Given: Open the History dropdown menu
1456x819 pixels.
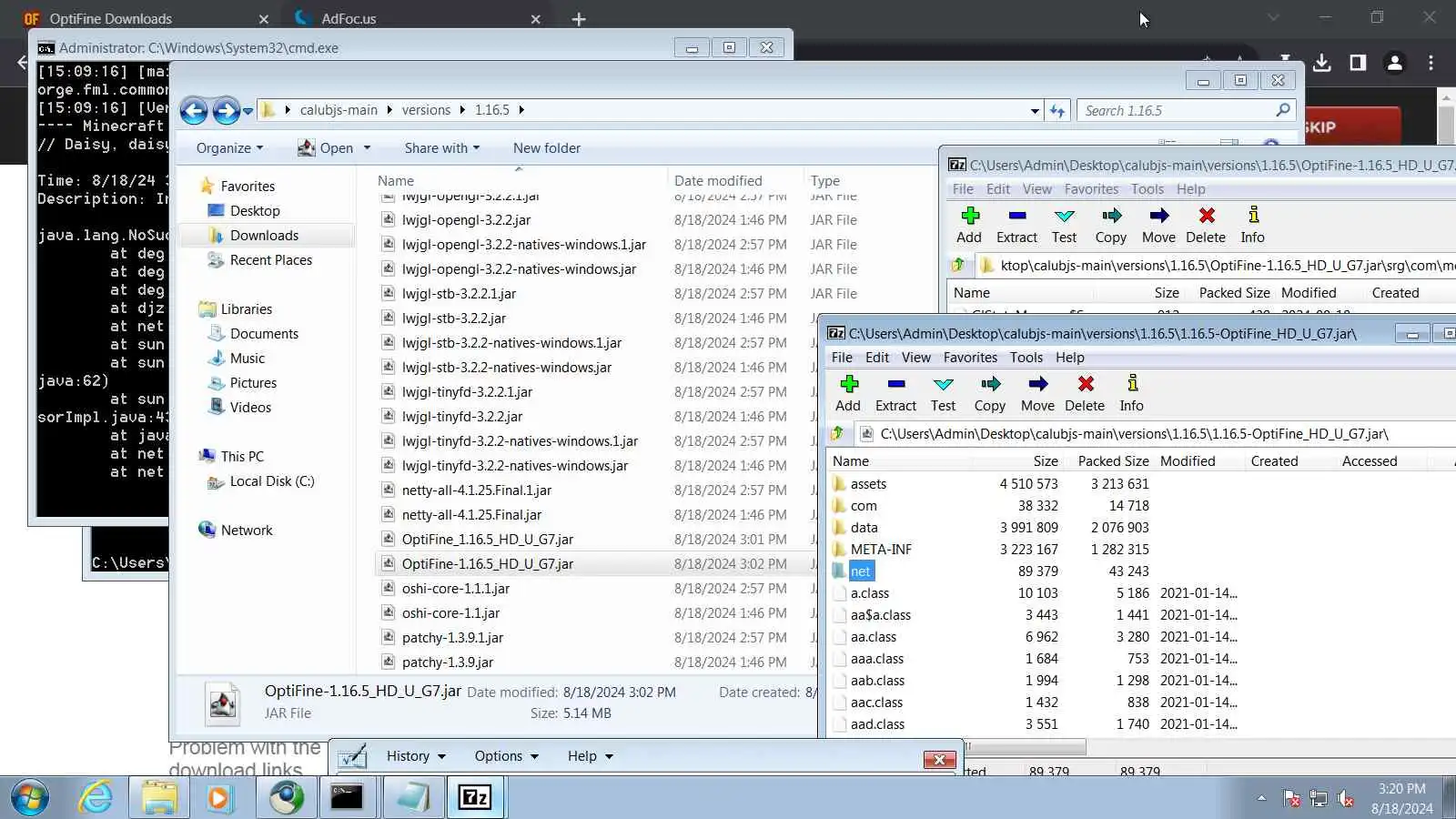Looking at the screenshot, I should 416,756.
